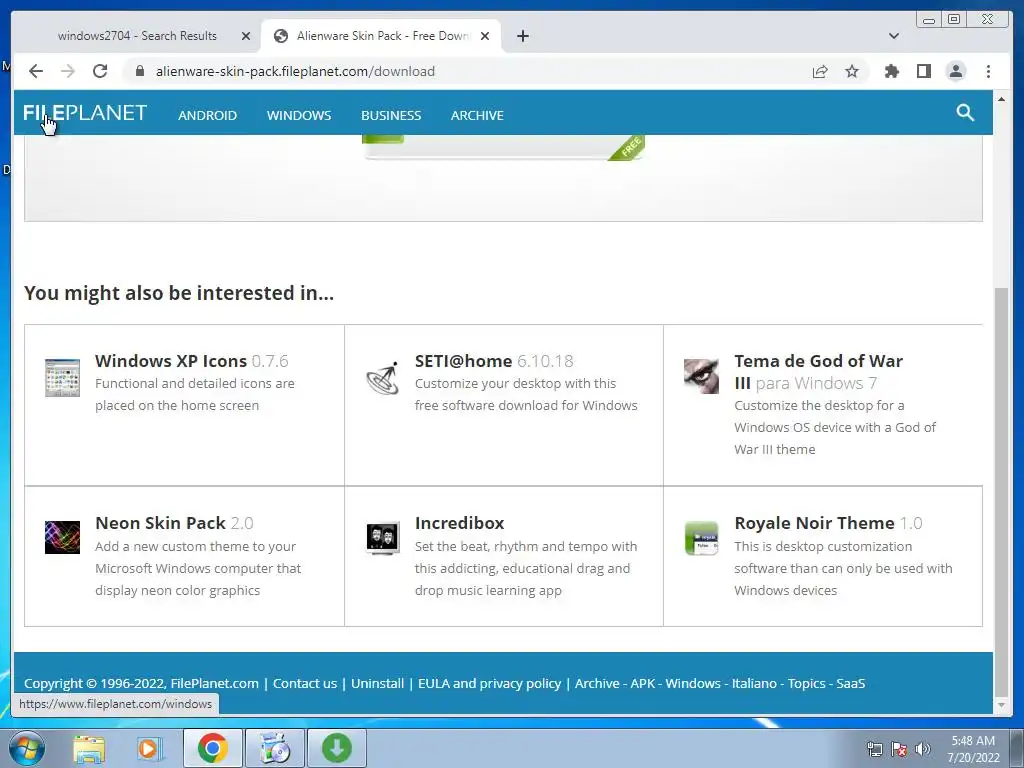This screenshot has height=768, width=1024.
Task: Open the Incredibox thumbnail image
Action: click(383, 539)
